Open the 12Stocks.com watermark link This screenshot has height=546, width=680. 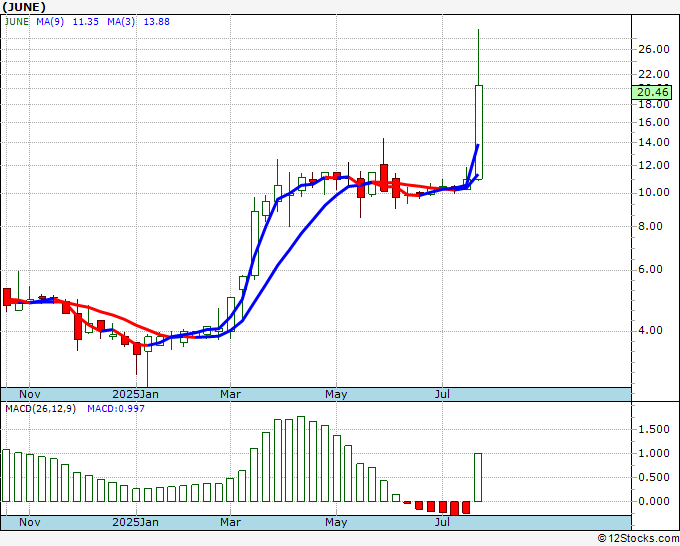pyautogui.click(x=636, y=538)
